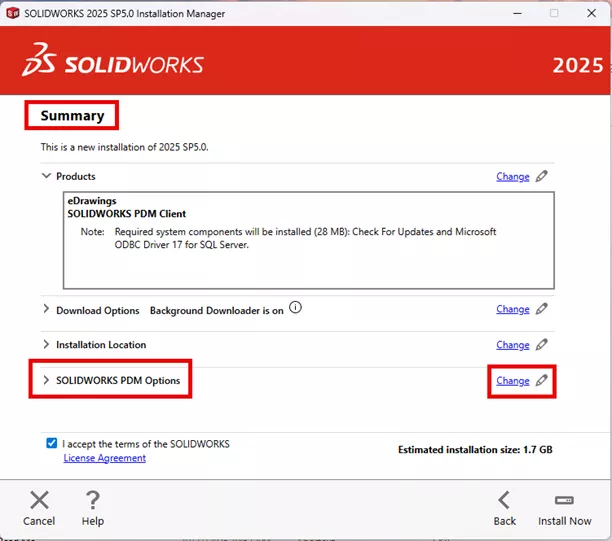Click the new installation of 2025 SP5.0 text

(125, 147)
